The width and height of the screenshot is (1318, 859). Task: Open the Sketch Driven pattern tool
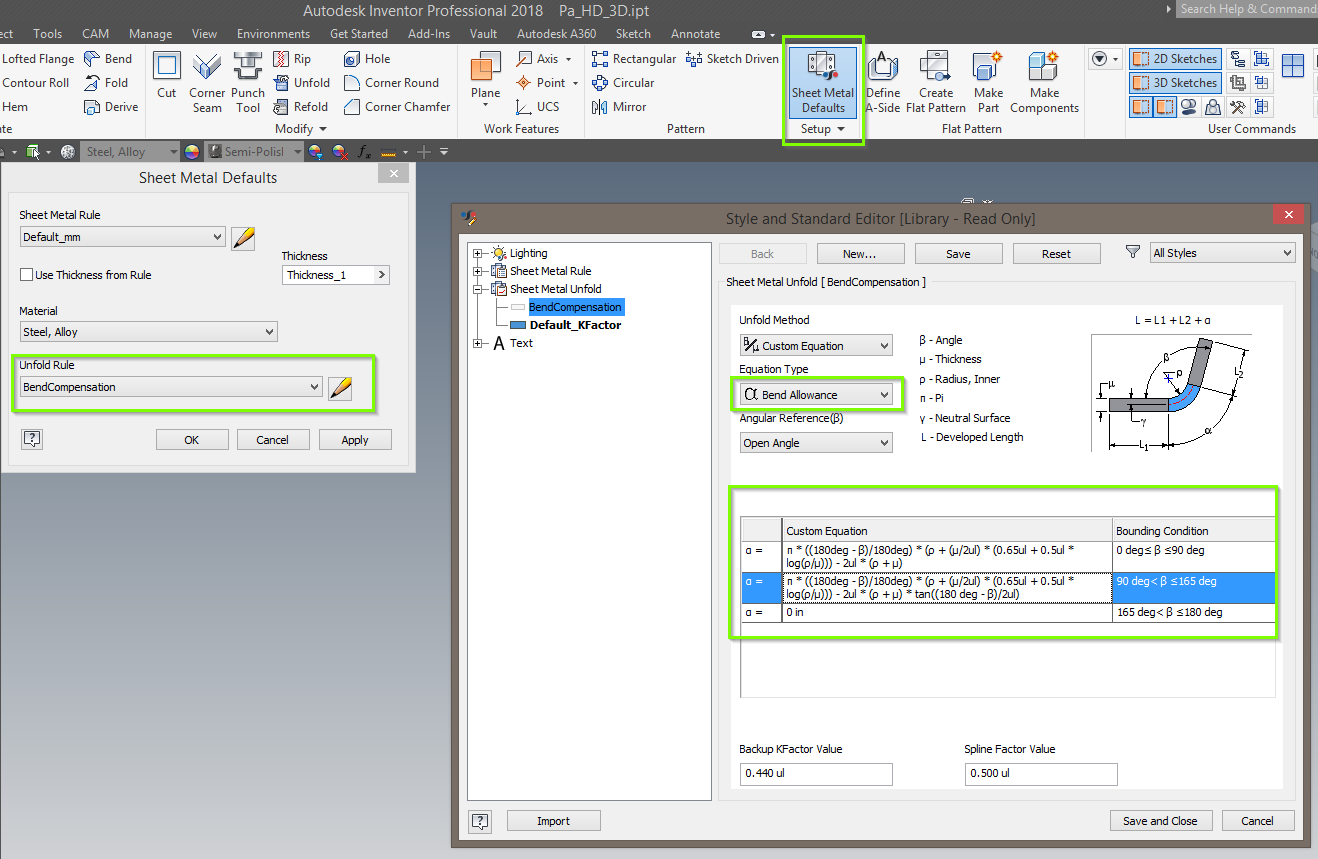pos(733,59)
